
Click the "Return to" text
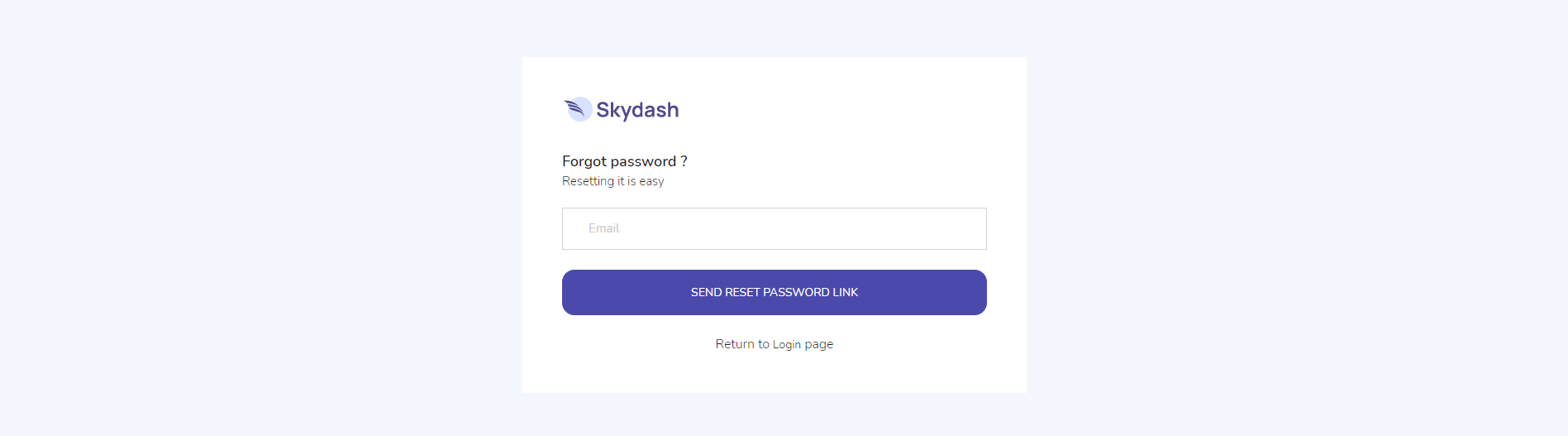coord(742,344)
